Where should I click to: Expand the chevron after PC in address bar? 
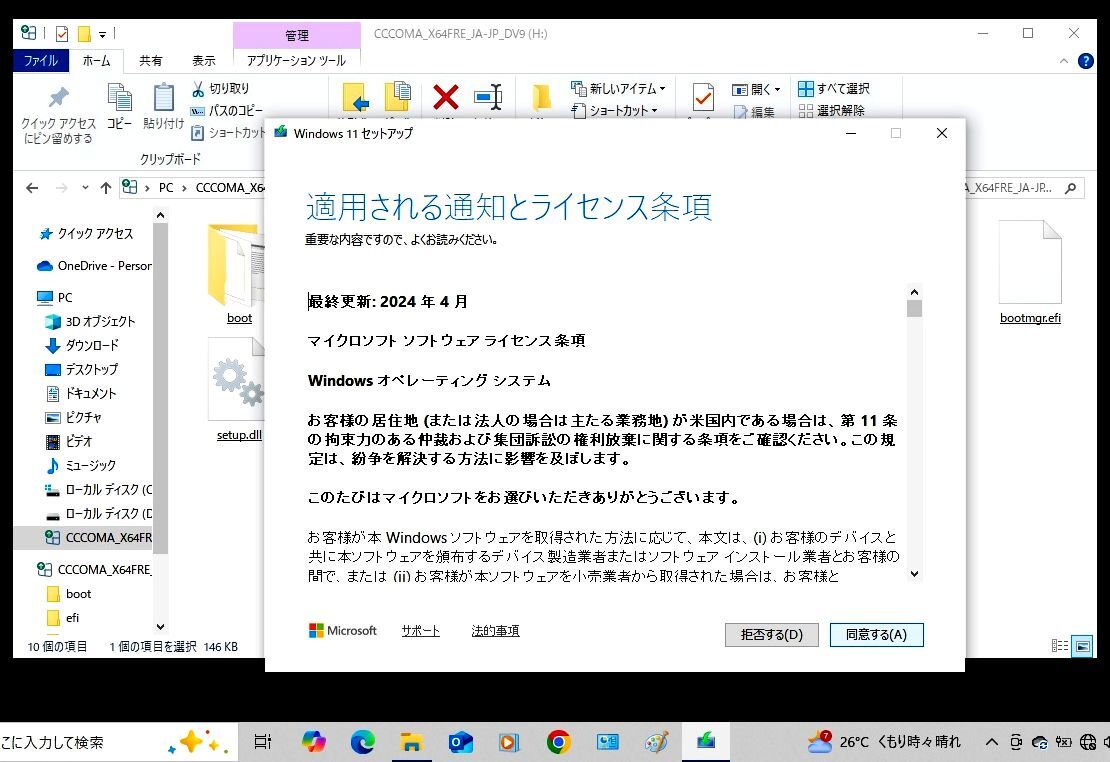click(184, 188)
